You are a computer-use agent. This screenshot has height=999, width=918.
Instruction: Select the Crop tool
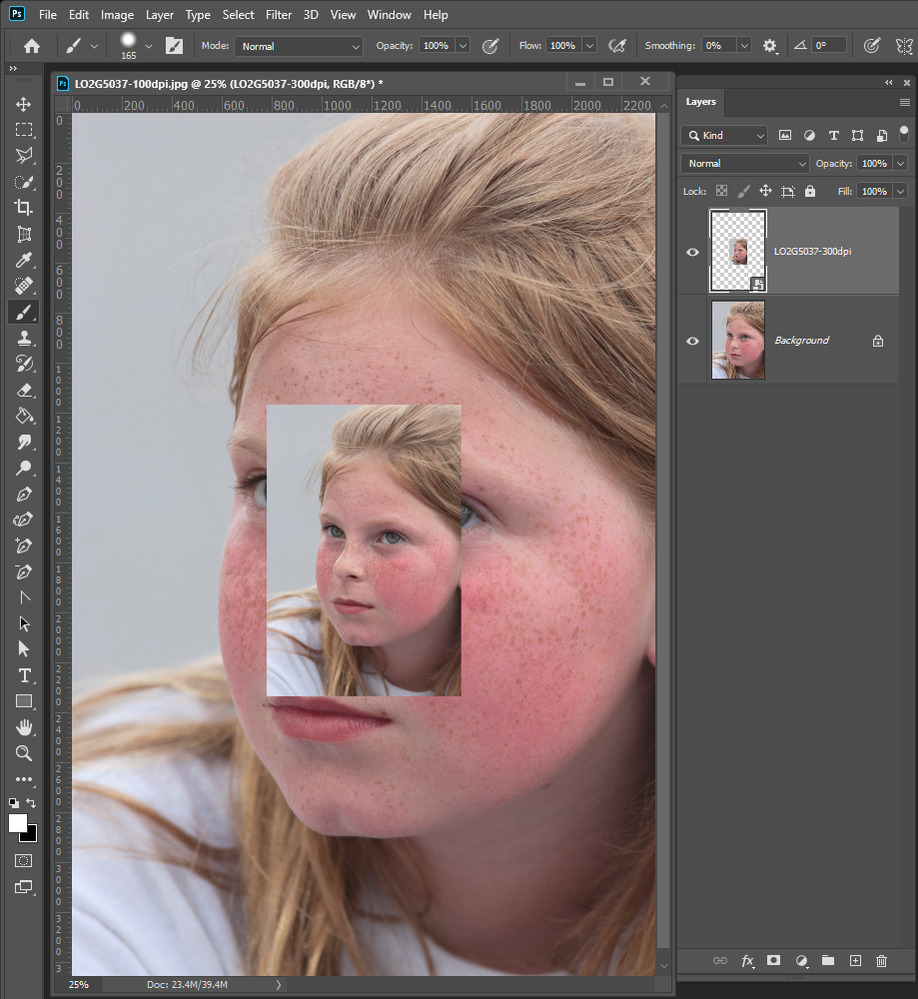point(24,208)
